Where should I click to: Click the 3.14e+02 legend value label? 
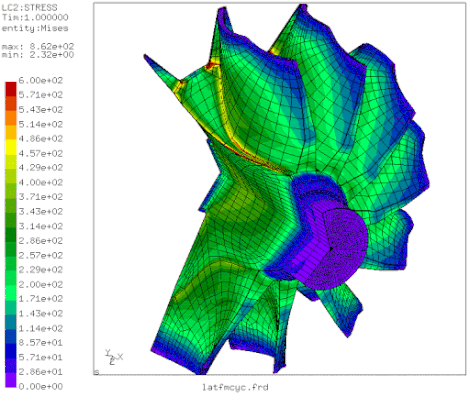(41, 226)
